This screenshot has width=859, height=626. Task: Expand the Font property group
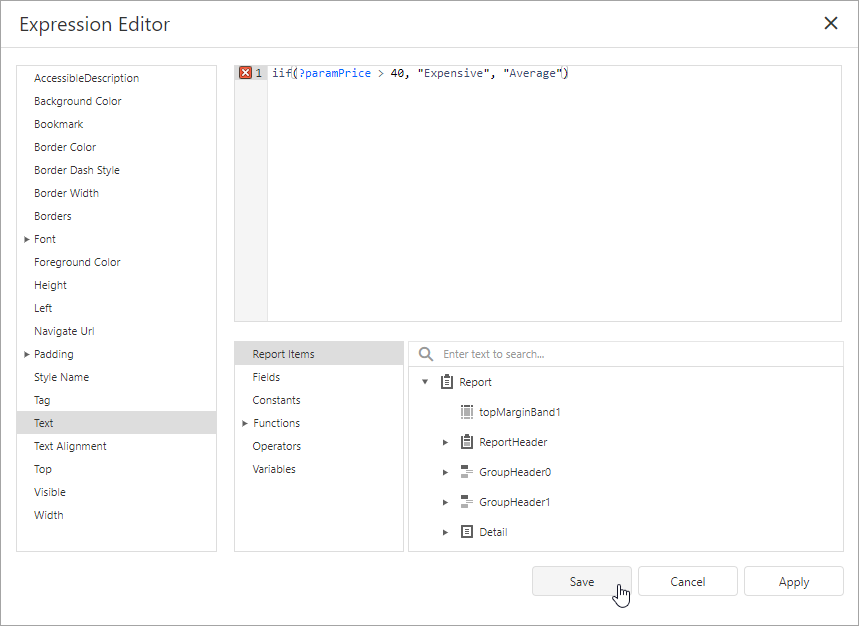pyautogui.click(x=27, y=238)
